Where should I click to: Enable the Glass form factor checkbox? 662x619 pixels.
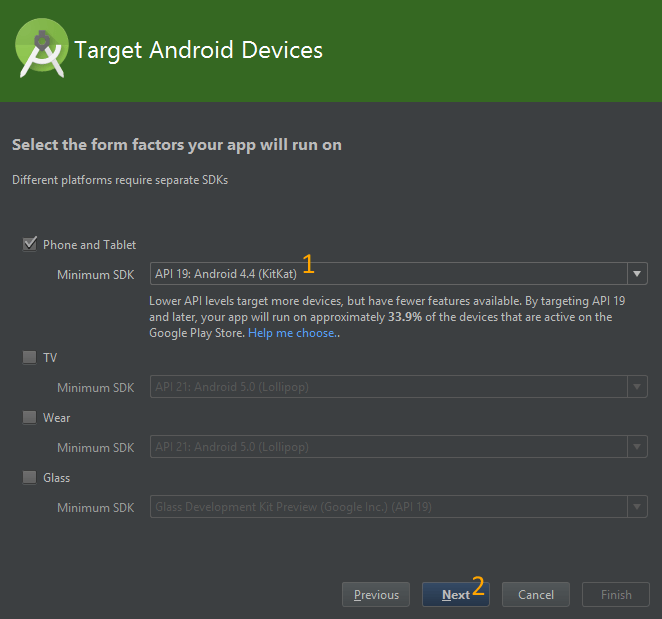[x=29, y=478]
